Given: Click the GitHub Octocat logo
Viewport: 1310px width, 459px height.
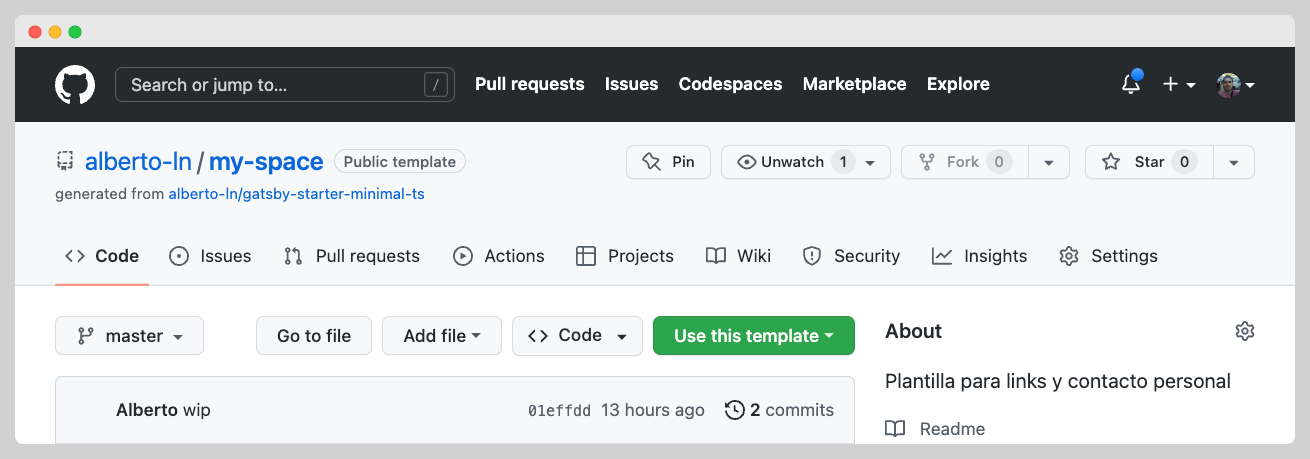Looking at the screenshot, I should click(75, 85).
